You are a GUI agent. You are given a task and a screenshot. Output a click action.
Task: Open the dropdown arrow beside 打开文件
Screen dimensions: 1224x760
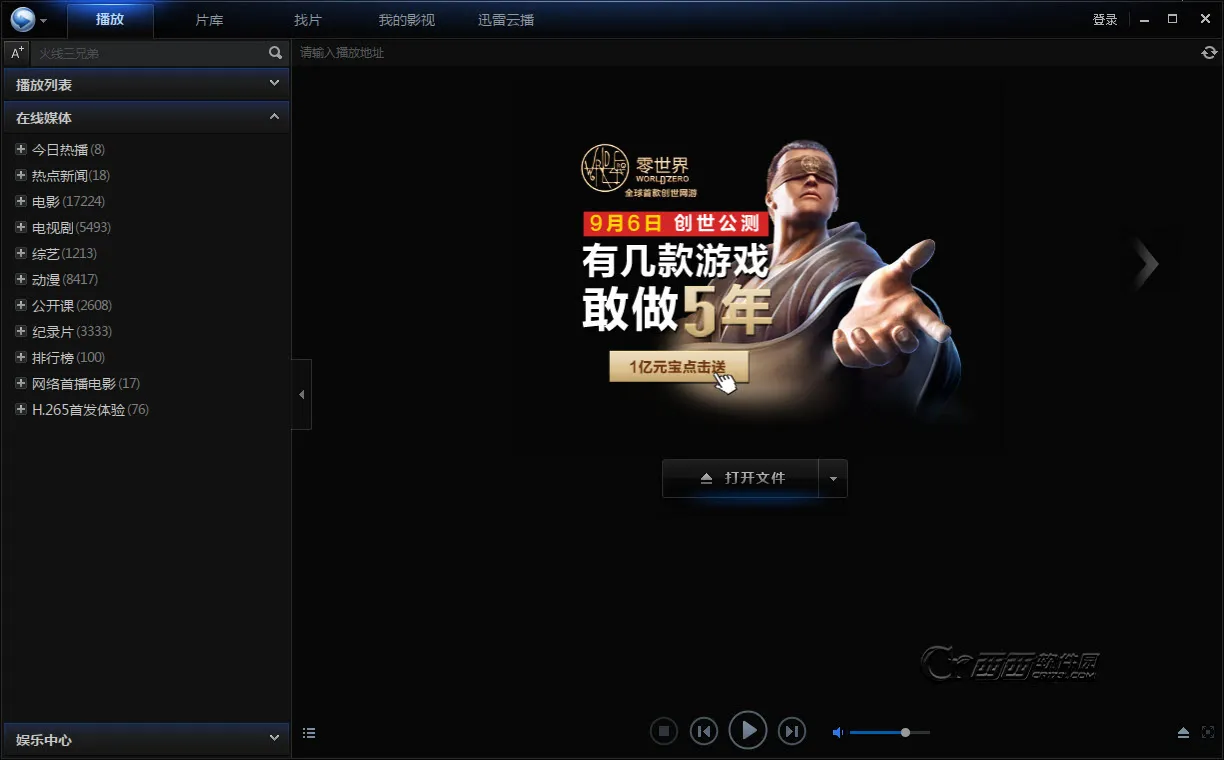(x=833, y=479)
